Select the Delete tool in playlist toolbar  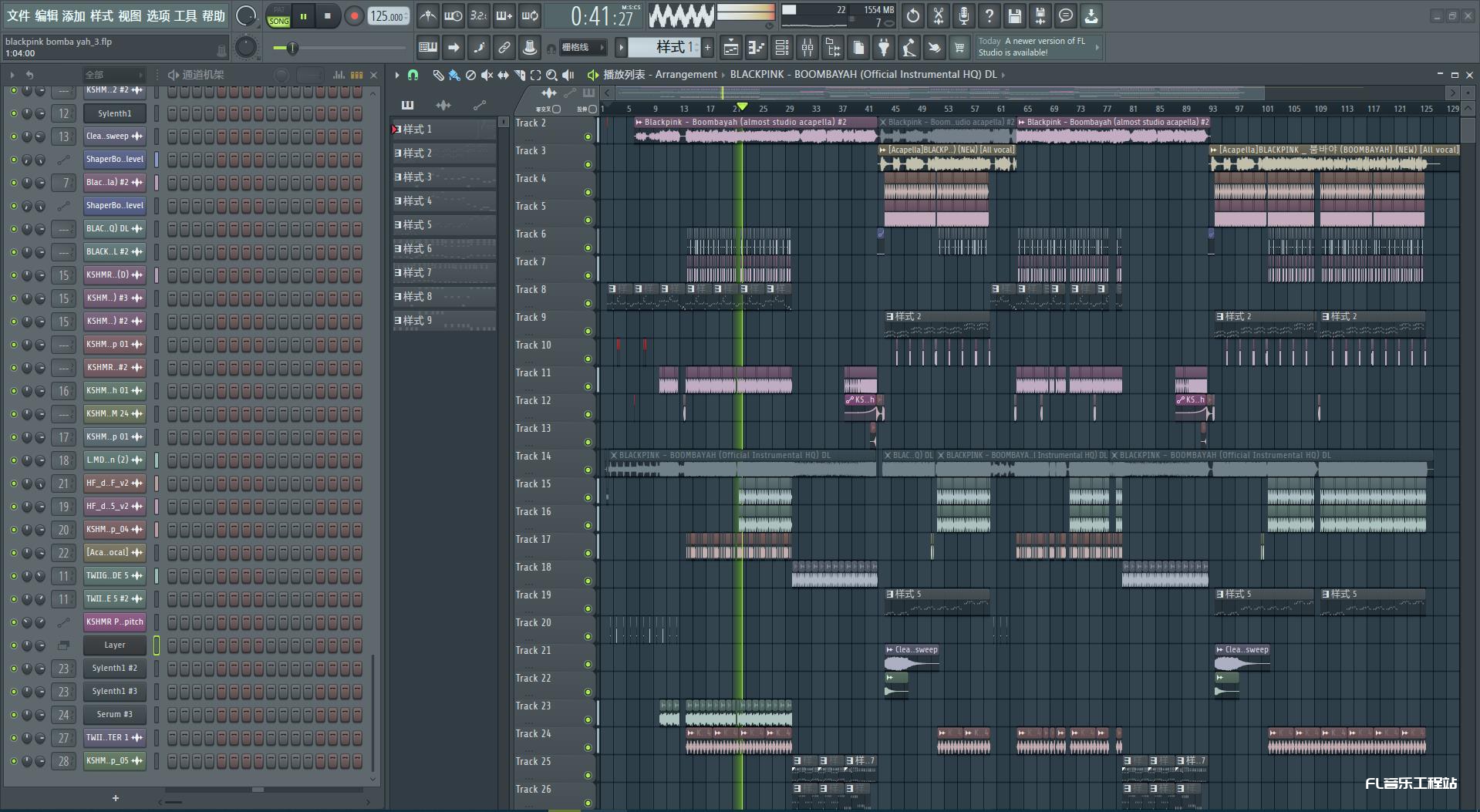click(470, 75)
